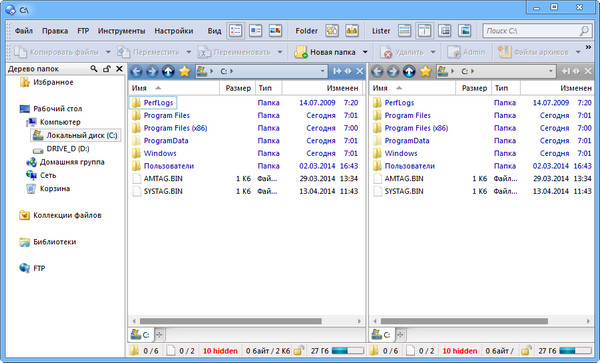Screen dimensions: 600x363
Task: Go back in the right file pane
Action: click(x=377, y=71)
